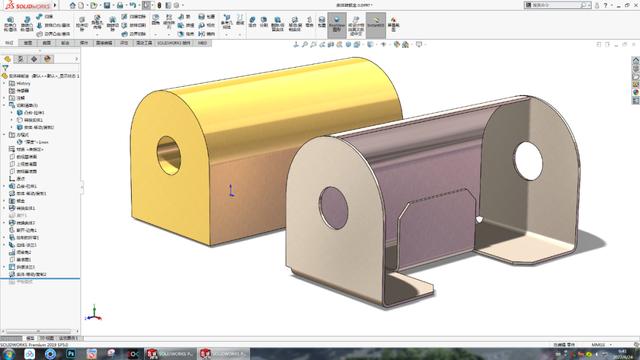Click the Undo arrow icon

[x=133, y=5]
